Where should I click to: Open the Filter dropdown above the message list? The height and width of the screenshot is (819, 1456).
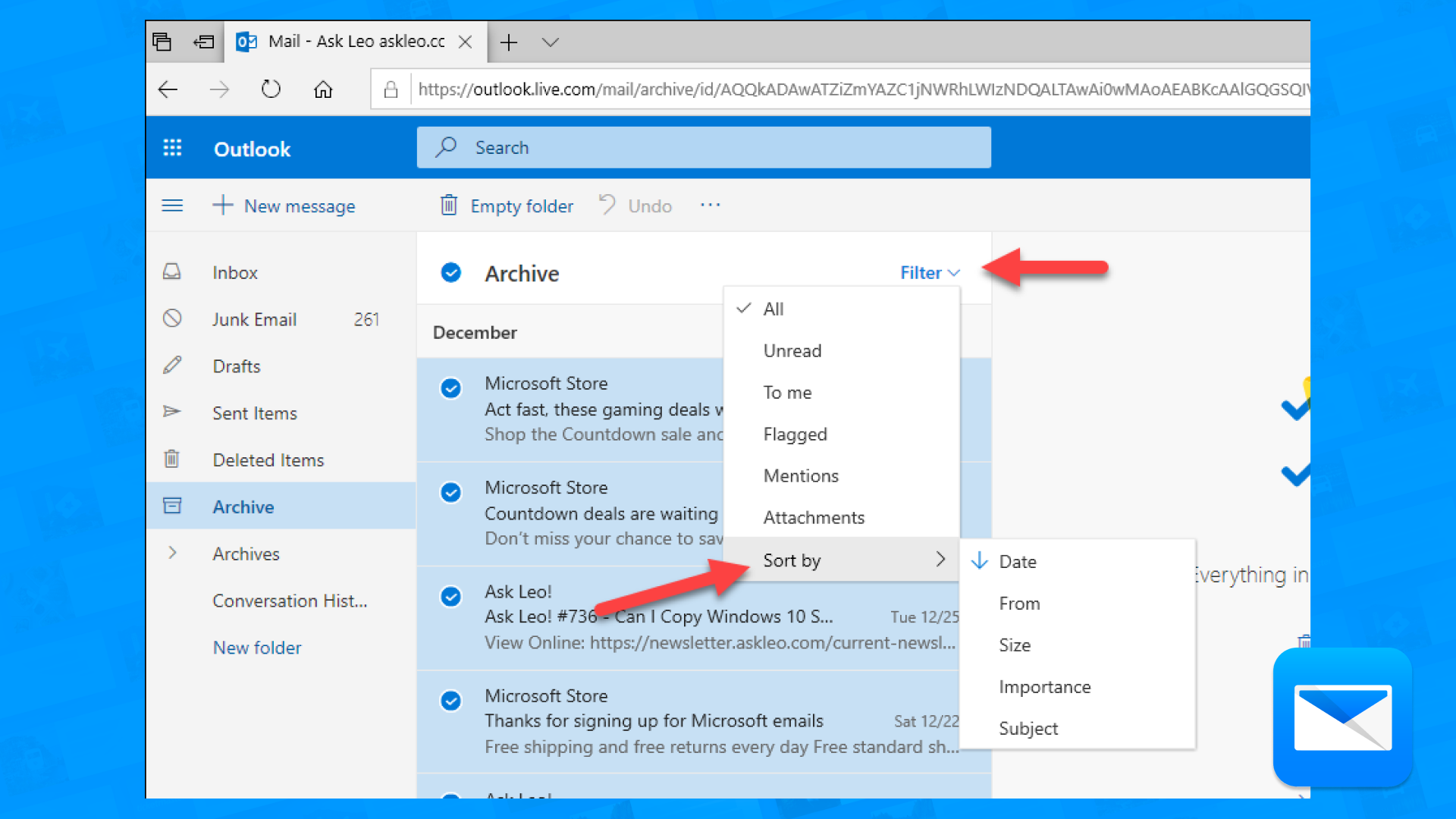pyautogui.click(x=928, y=272)
